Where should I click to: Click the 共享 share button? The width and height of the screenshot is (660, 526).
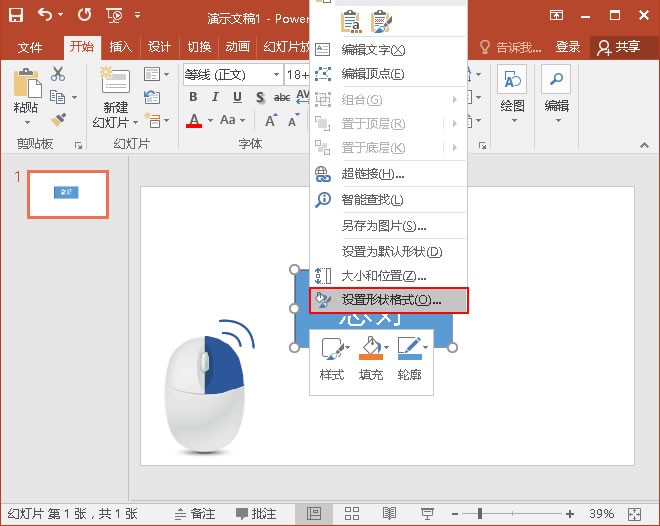pos(620,47)
